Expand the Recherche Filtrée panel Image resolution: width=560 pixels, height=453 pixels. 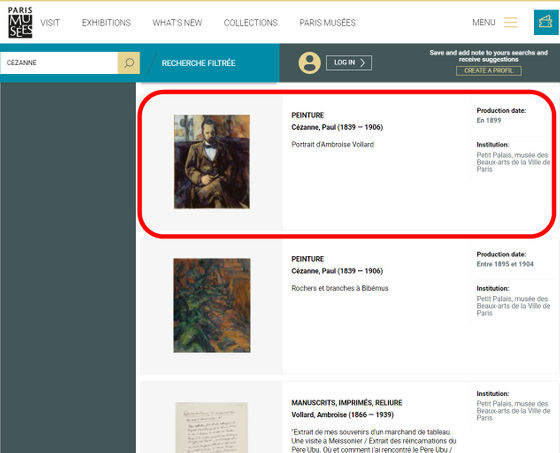pos(198,63)
